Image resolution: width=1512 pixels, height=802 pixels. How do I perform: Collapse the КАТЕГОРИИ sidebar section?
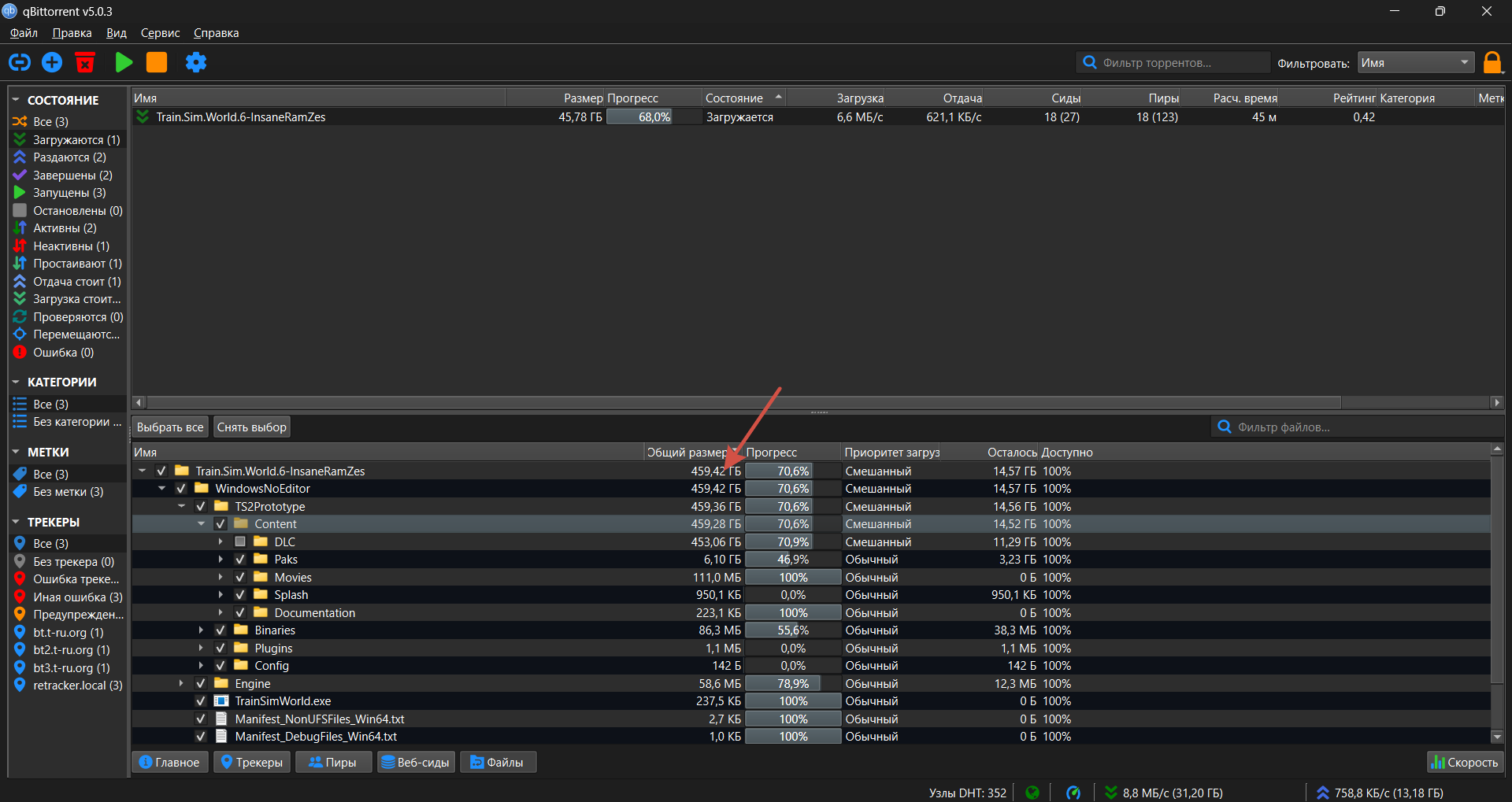(x=16, y=382)
